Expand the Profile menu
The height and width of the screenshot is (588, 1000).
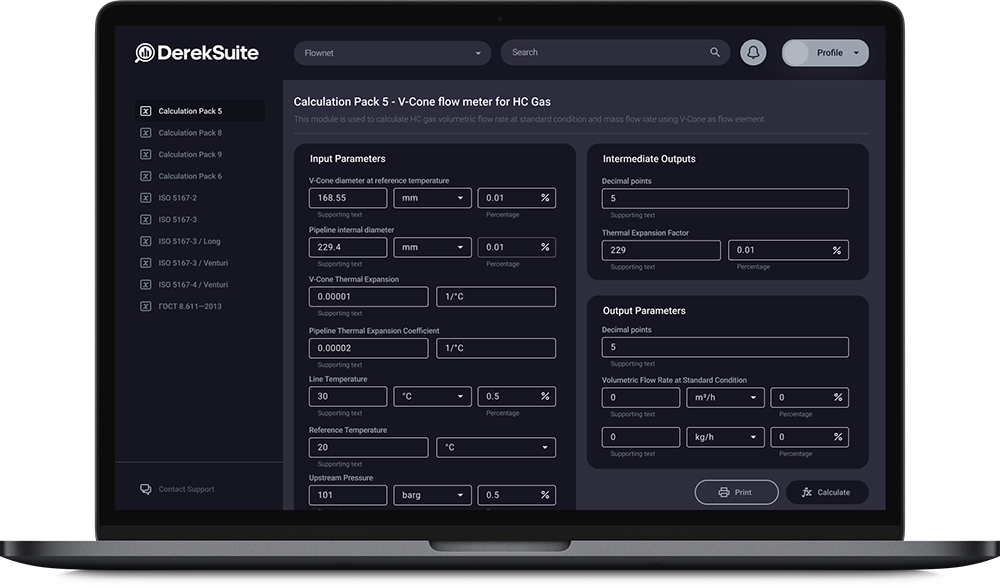pos(825,53)
